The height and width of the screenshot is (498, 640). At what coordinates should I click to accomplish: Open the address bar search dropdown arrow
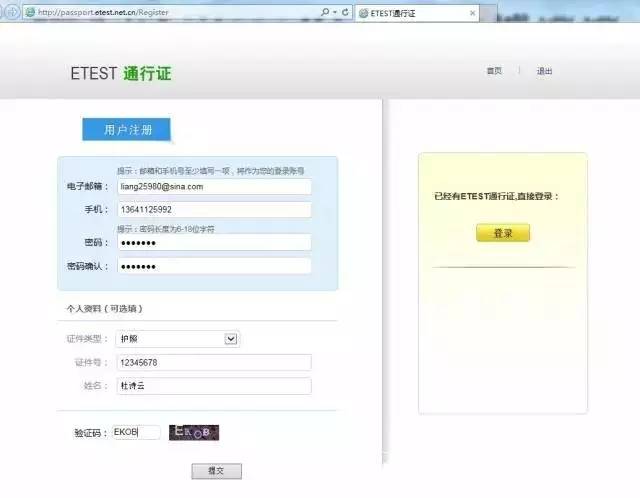coord(335,12)
